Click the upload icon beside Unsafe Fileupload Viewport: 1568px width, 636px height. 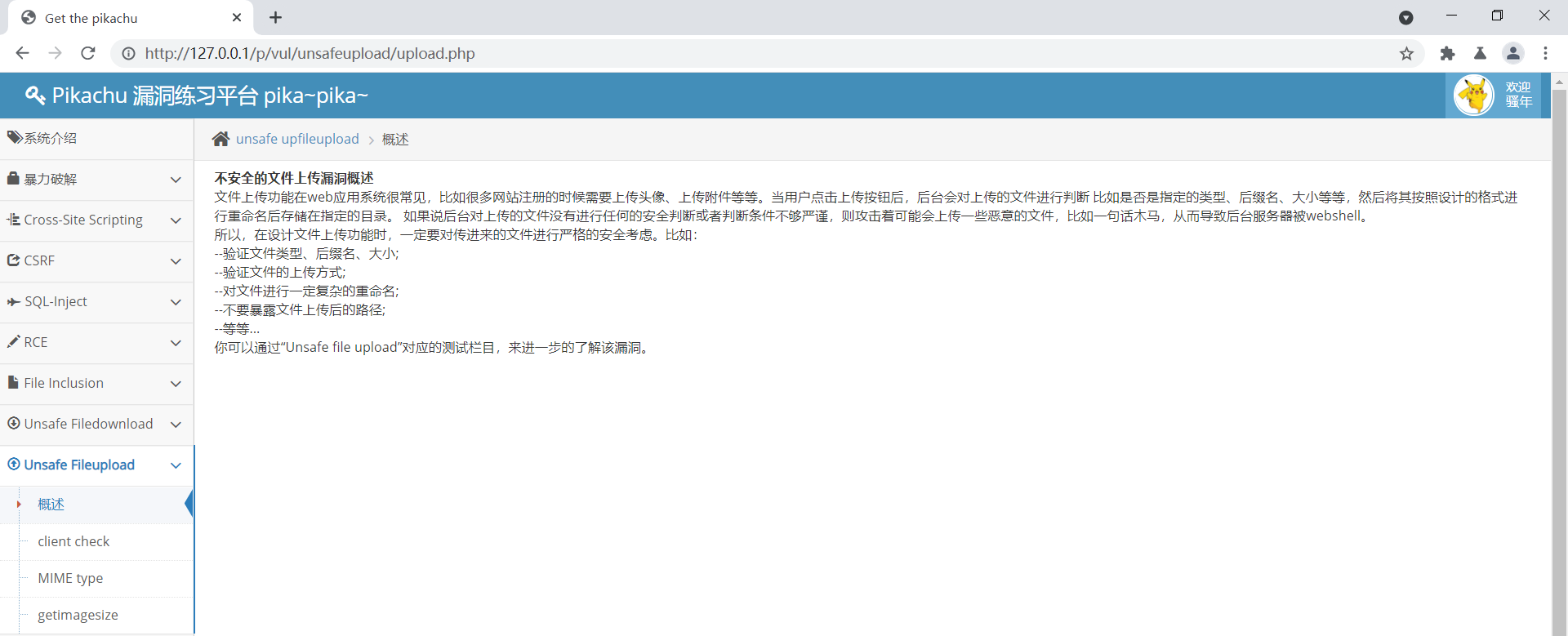tap(13, 464)
